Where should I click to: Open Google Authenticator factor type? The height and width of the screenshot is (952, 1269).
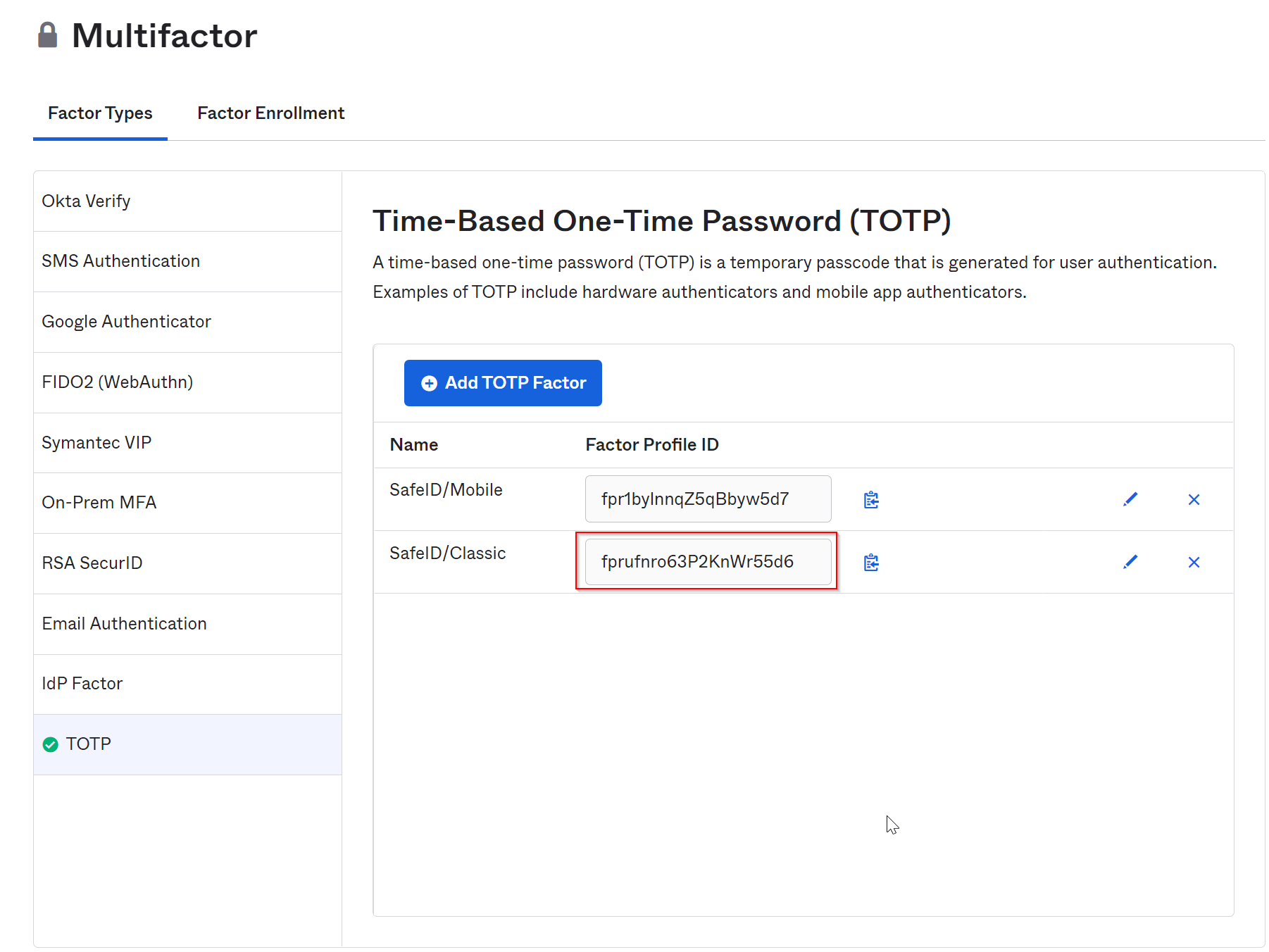[126, 322]
